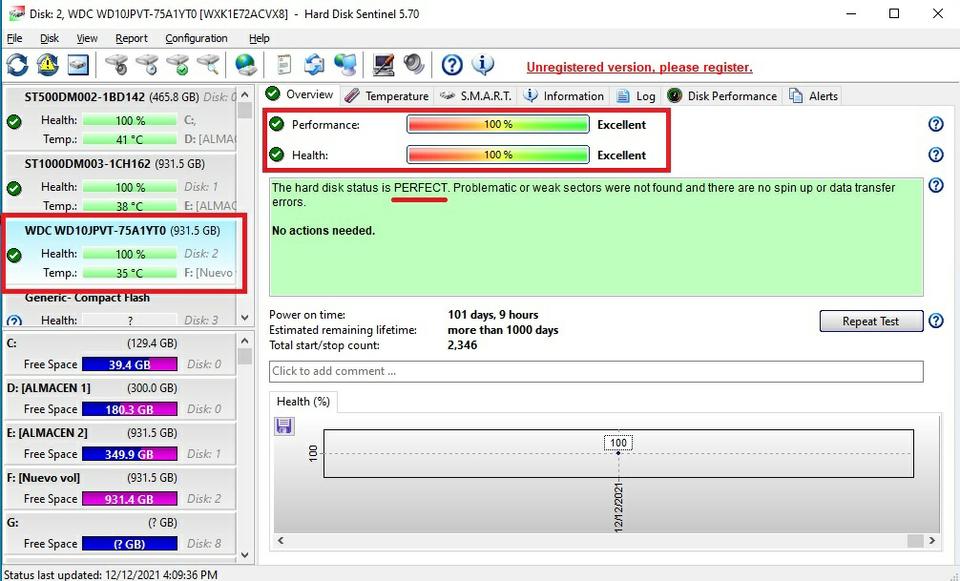Click the 'Unregistered version, please register' link
This screenshot has width=960, height=581.
(x=639, y=67)
